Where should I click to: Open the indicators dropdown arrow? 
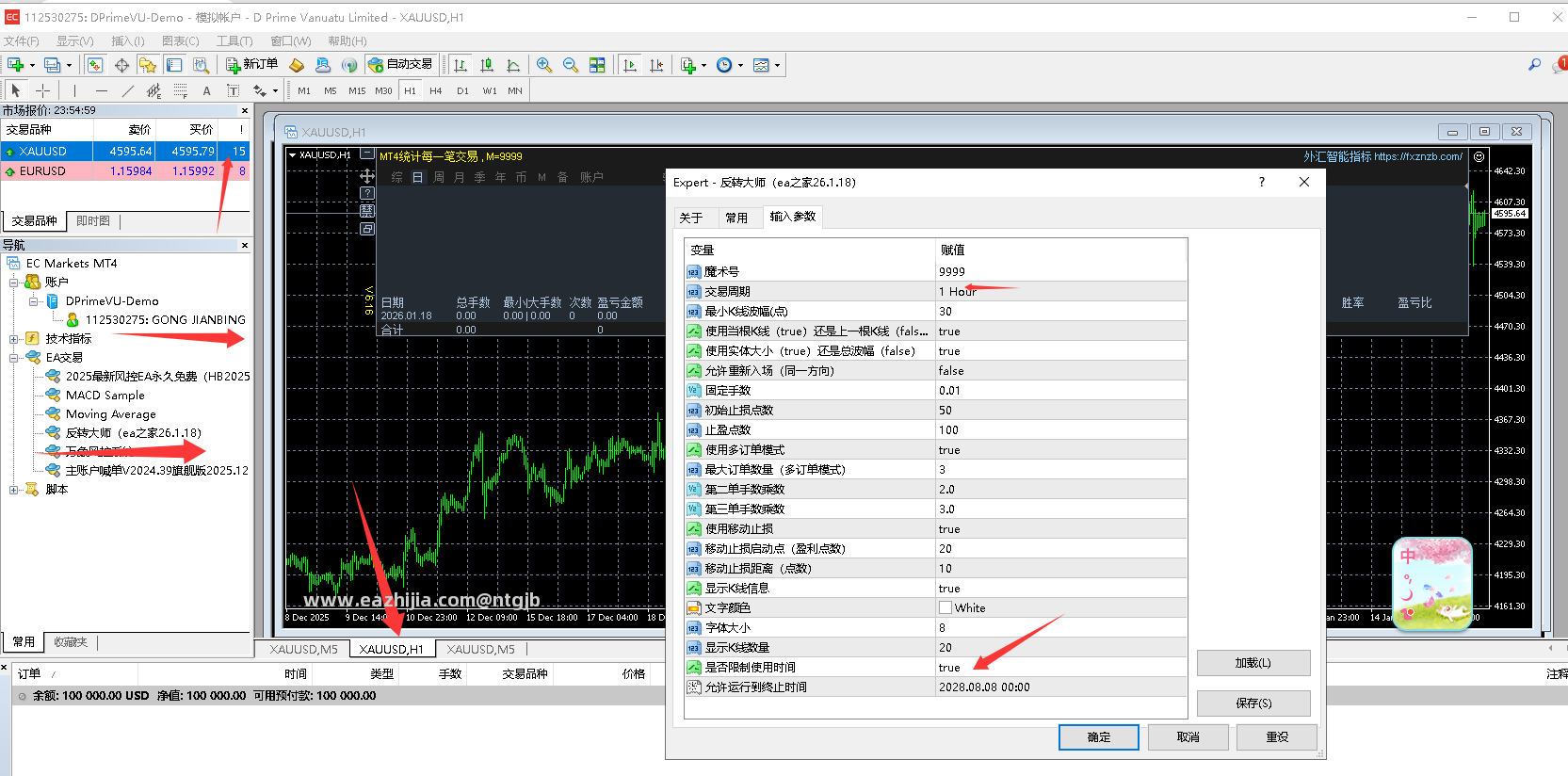[704, 65]
